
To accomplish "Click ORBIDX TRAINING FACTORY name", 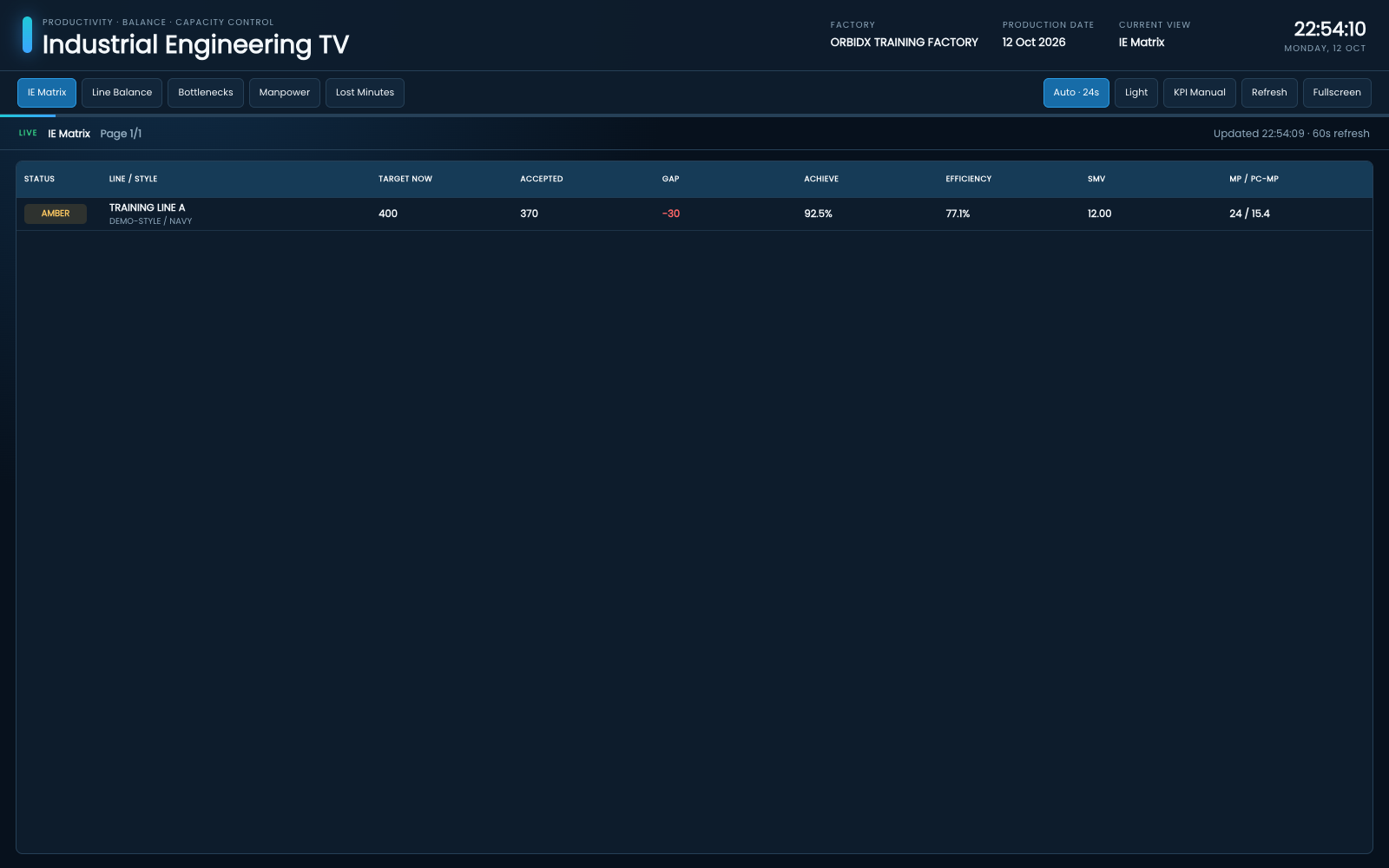I will 904,43.
